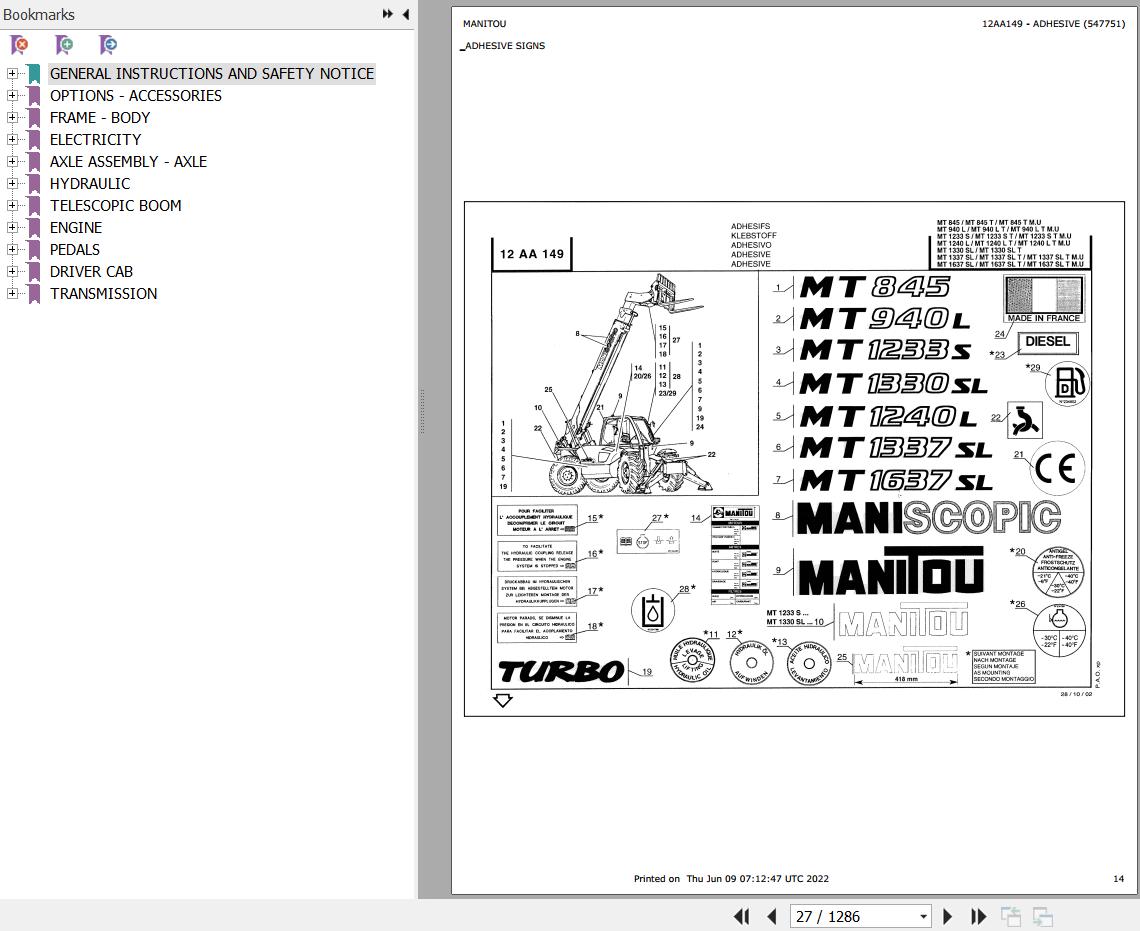Screen dimensions: 1140x931
Task: Open the AXLE ASSEMBLY - AXLE bookmark
Action: (x=128, y=161)
